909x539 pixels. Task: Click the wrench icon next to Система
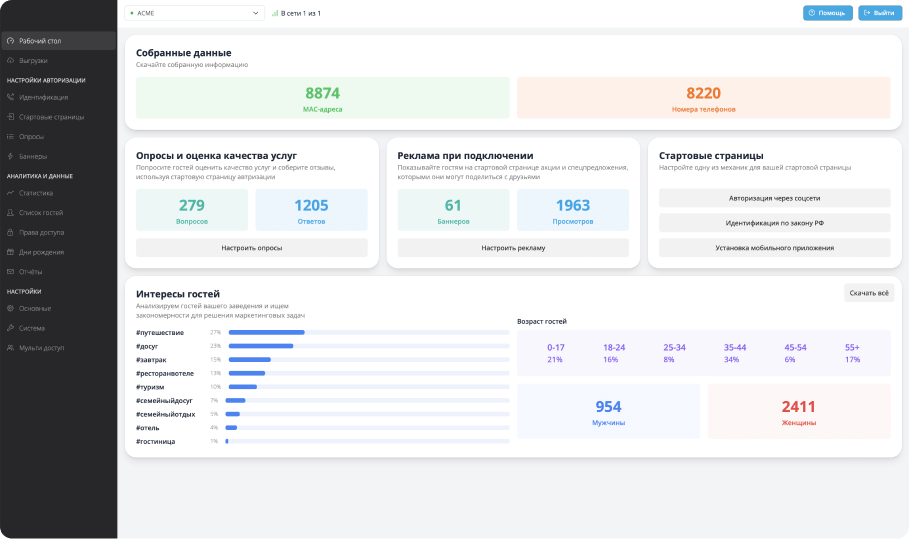tap(10, 328)
